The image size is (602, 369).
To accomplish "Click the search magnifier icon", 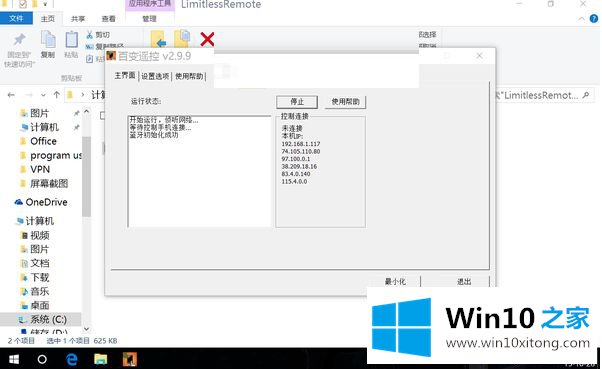I will click(x=586, y=95).
